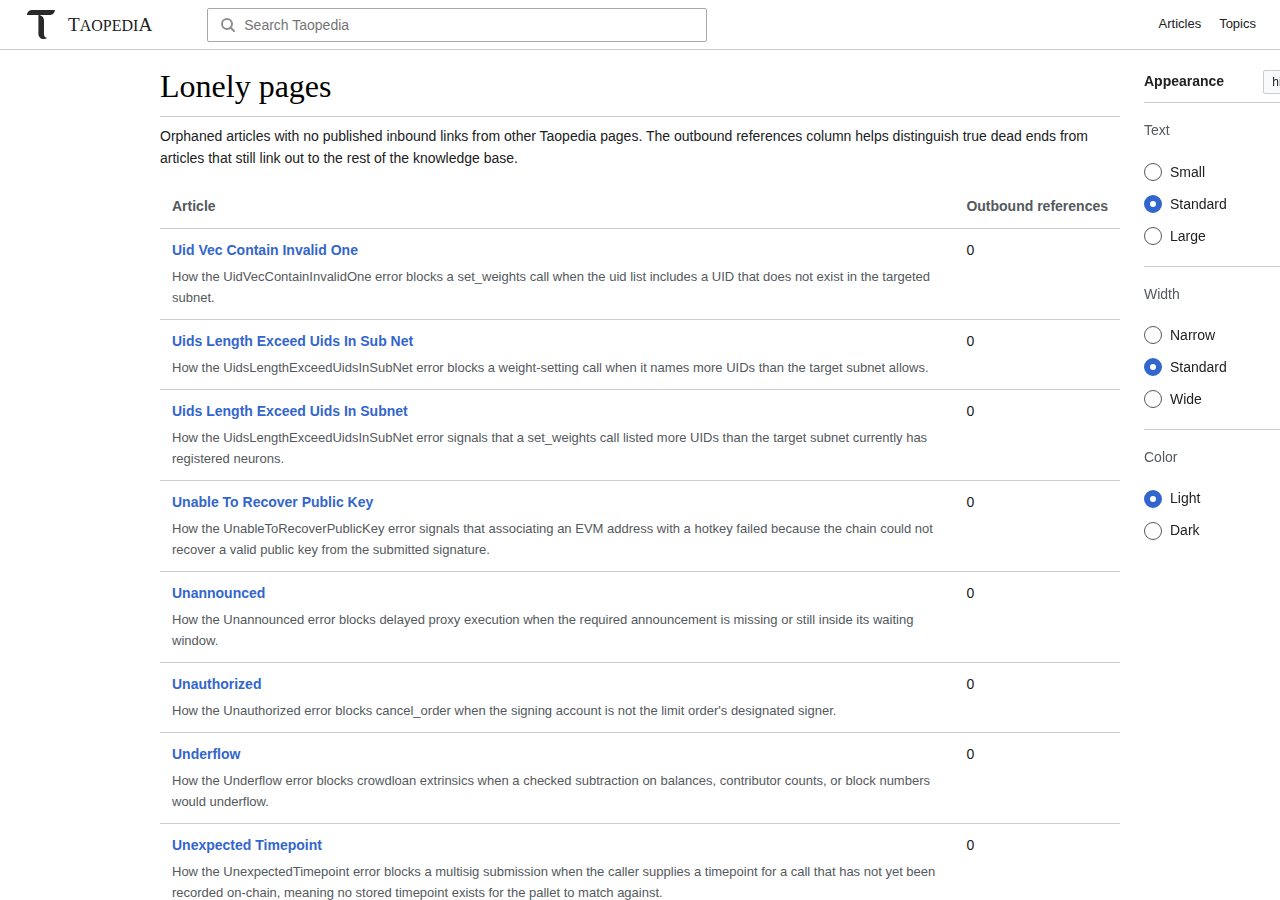Focus the Search Taopedia input field
This screenshot has width=1280, height=900.
[457, 25]
